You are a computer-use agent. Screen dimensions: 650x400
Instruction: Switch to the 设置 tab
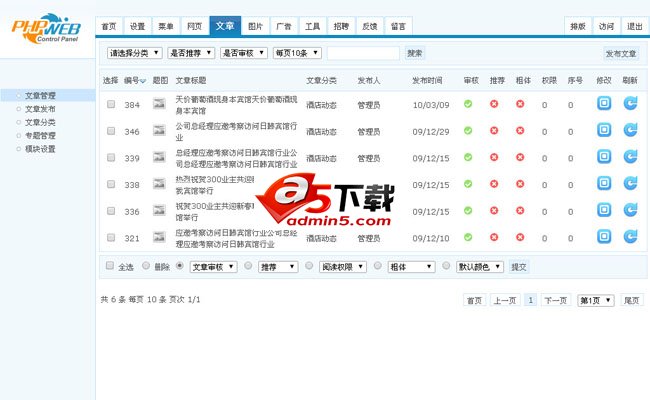tap(138, 27)
